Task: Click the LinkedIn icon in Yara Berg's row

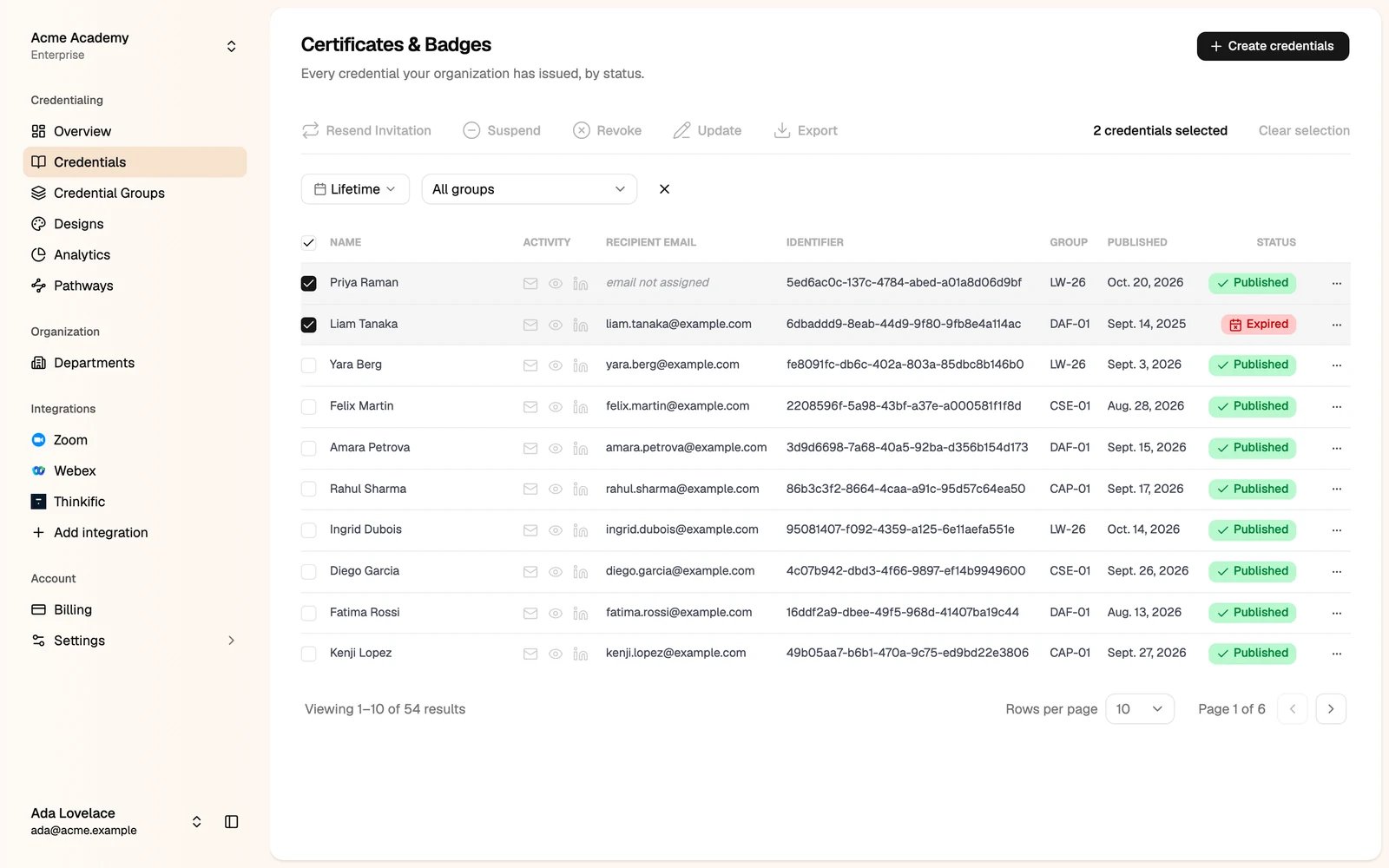Action: 581,365
